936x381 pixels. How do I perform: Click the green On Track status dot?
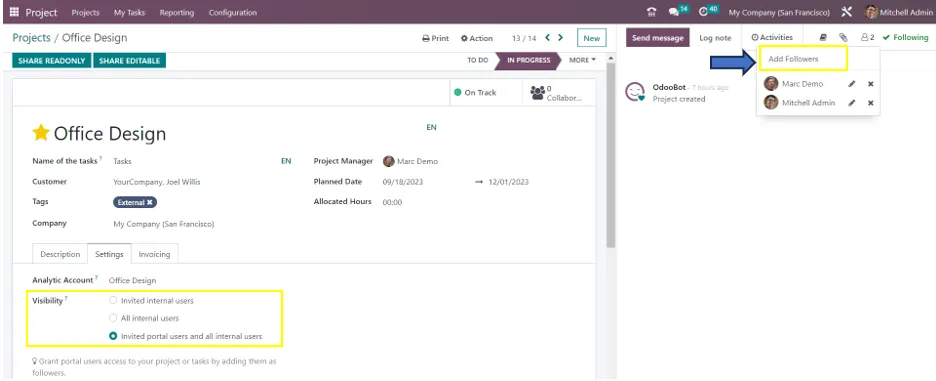click(458, 93)
